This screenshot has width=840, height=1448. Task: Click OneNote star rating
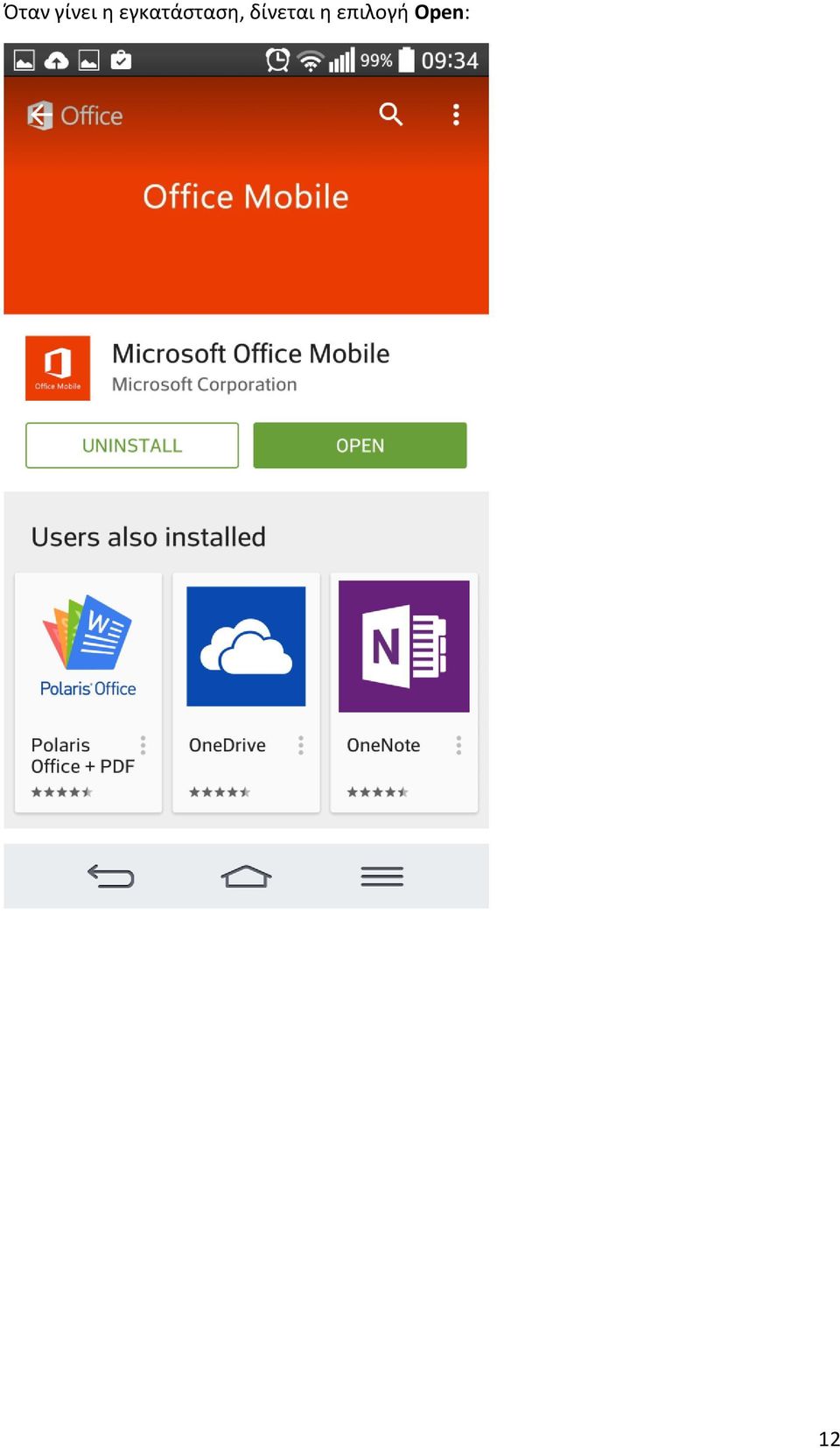coord(377,792)
